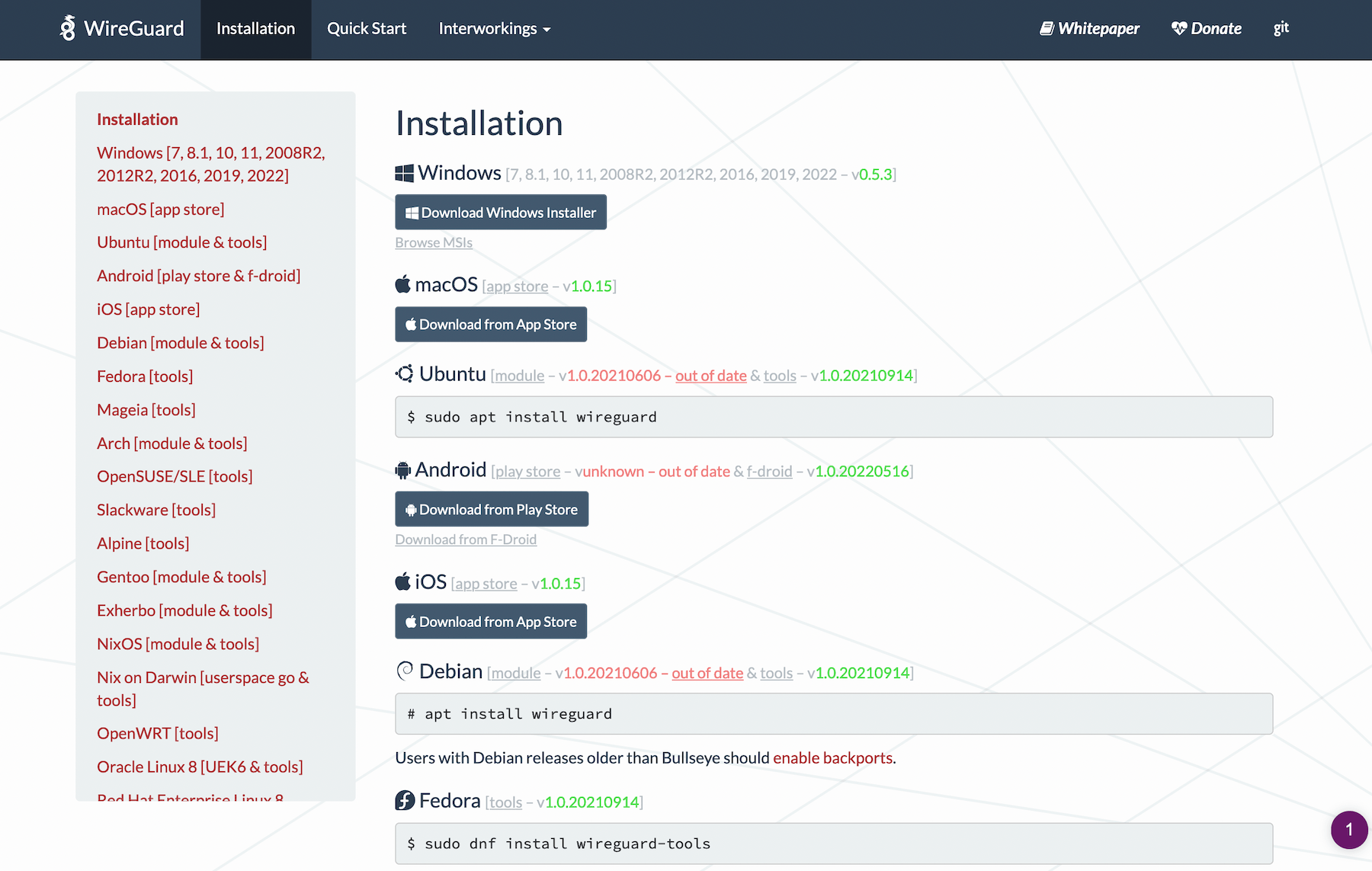Click the Apple logo beside iOS heading

click(402, 581)
